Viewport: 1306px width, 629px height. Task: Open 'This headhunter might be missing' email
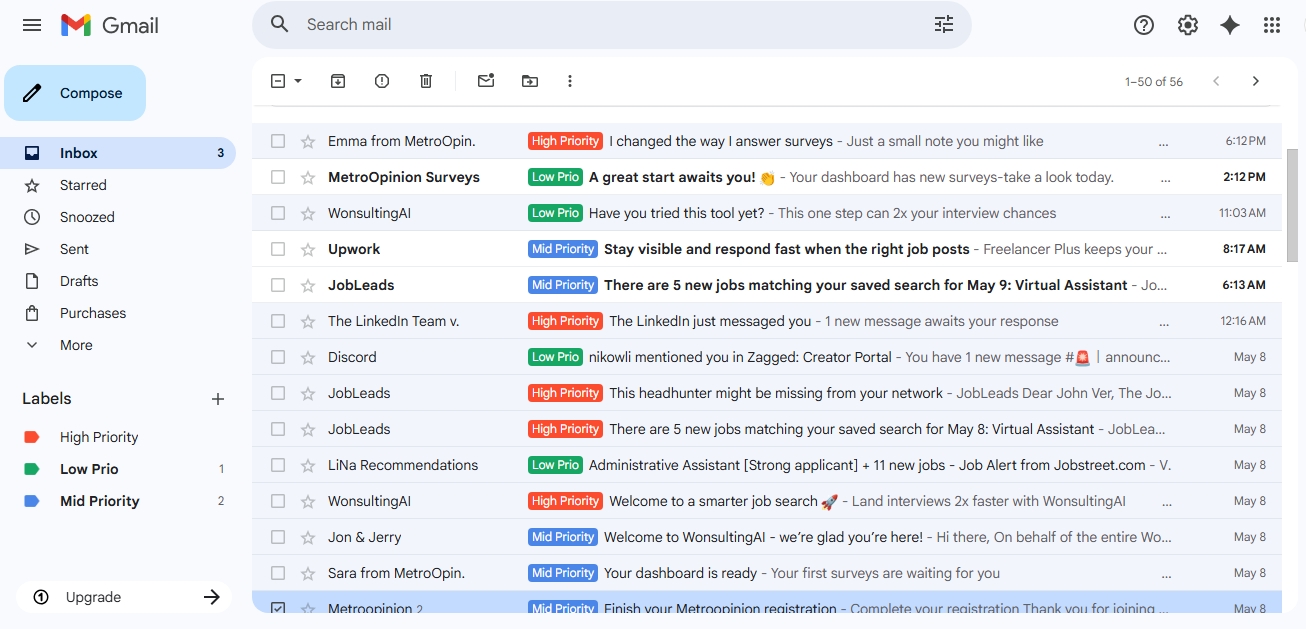click(x=767, y=393)
